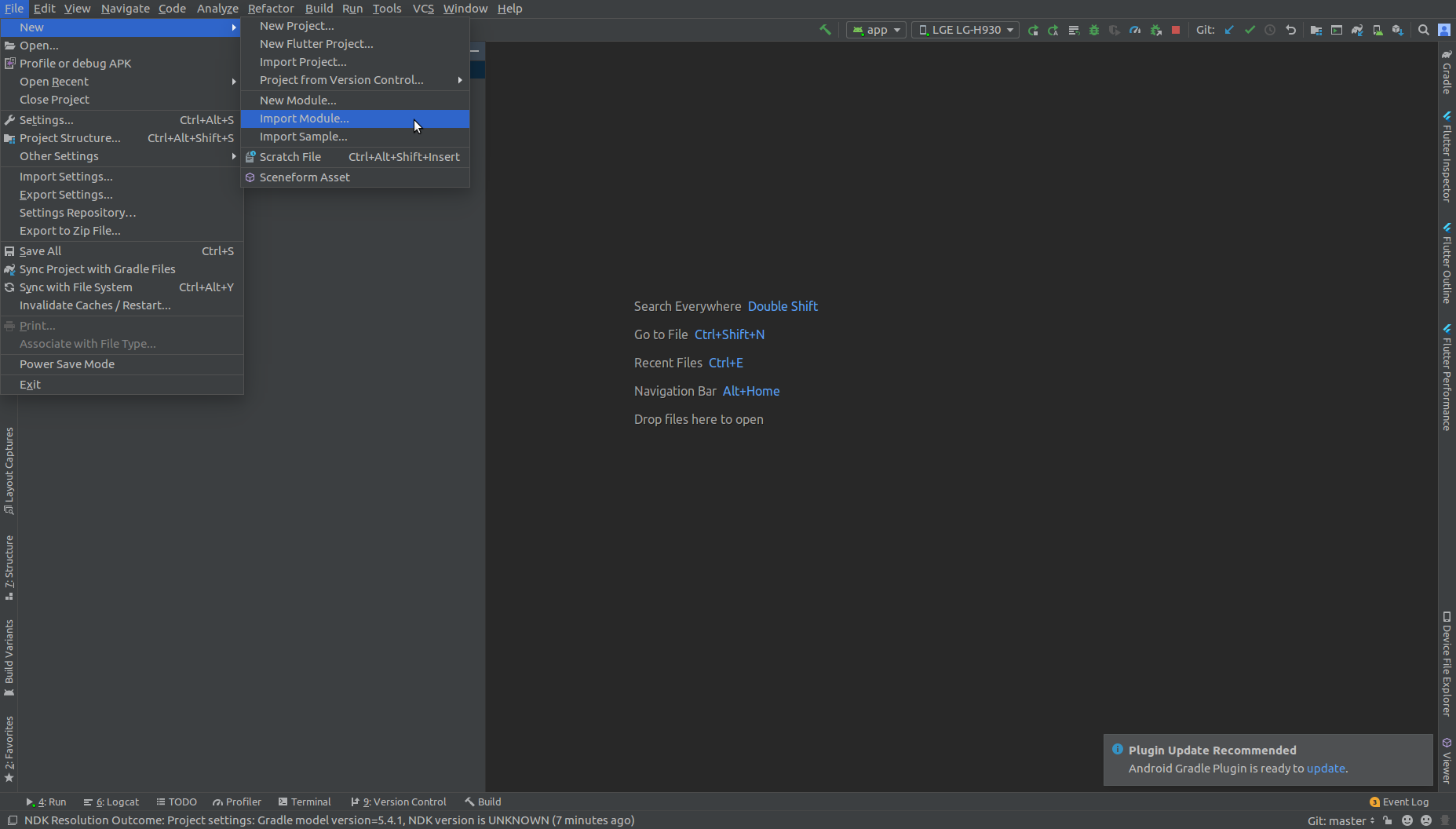Select New Module... menu item
The width and height of the screenshot is (1456, 829).
tap(355, 100)
